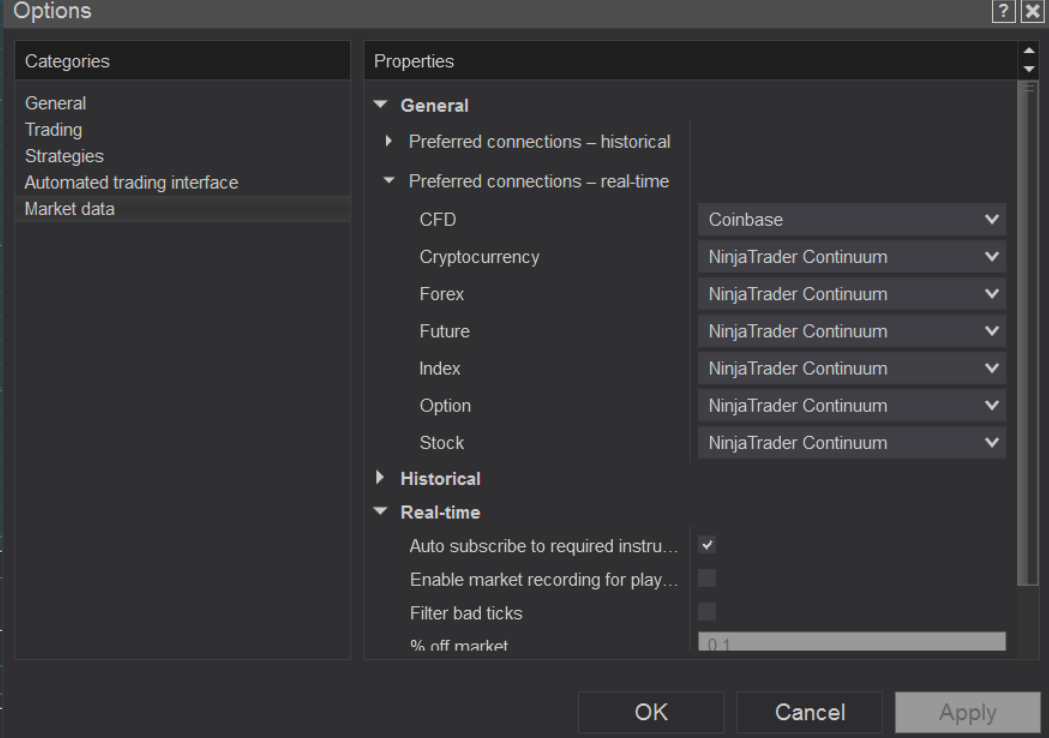
Task: Collapse the General properties group
Action: (380, 105)
